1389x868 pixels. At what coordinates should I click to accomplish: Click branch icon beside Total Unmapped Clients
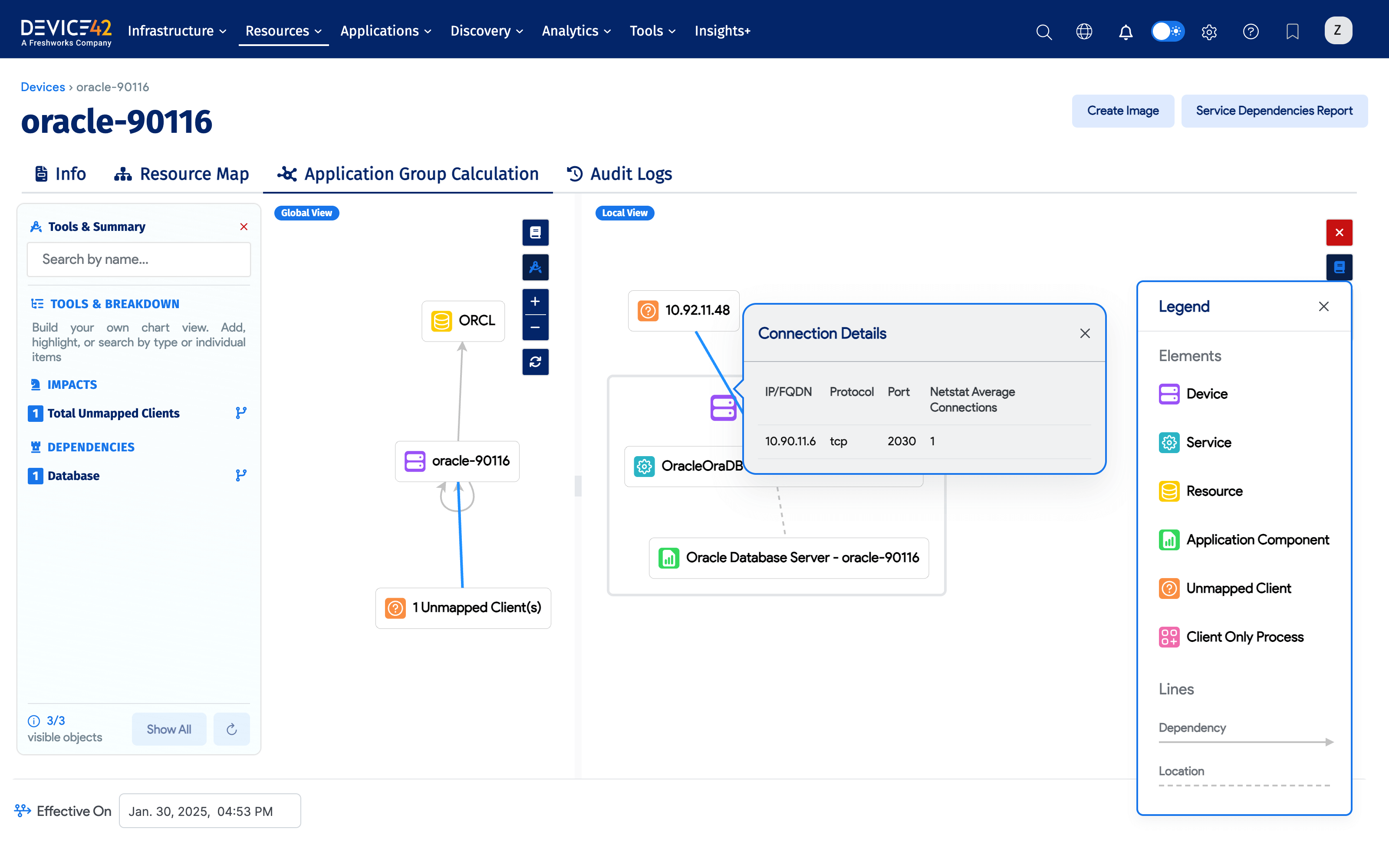(x=241, y=413)
